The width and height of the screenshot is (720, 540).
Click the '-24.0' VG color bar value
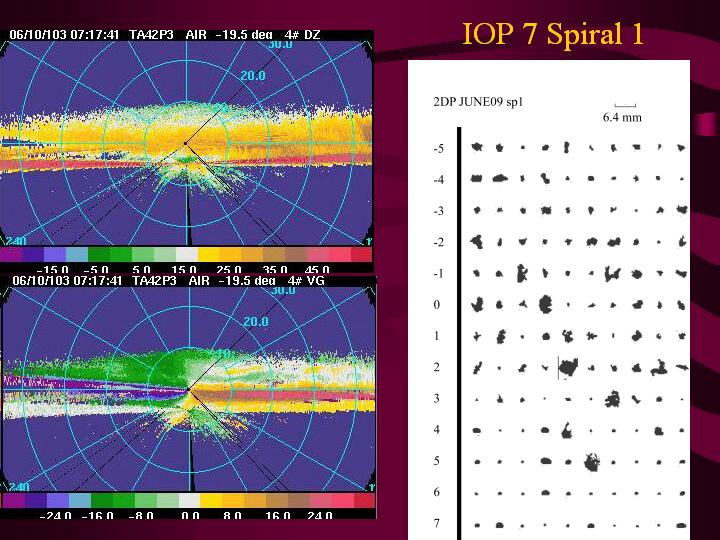[55, 515]
